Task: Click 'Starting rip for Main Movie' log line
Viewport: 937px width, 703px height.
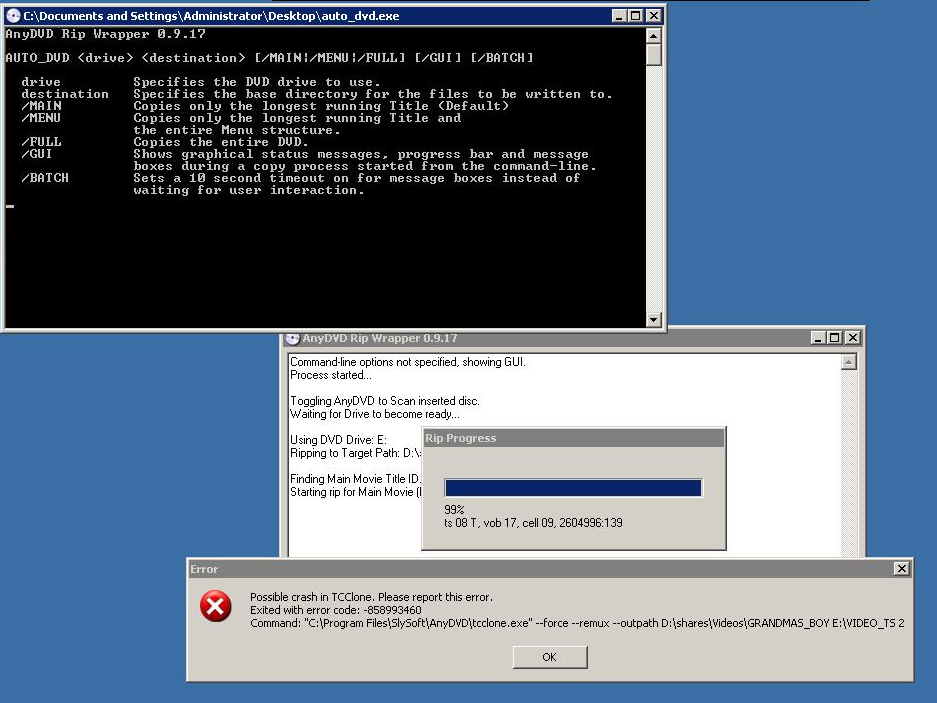Action: [x=356, y=492]
